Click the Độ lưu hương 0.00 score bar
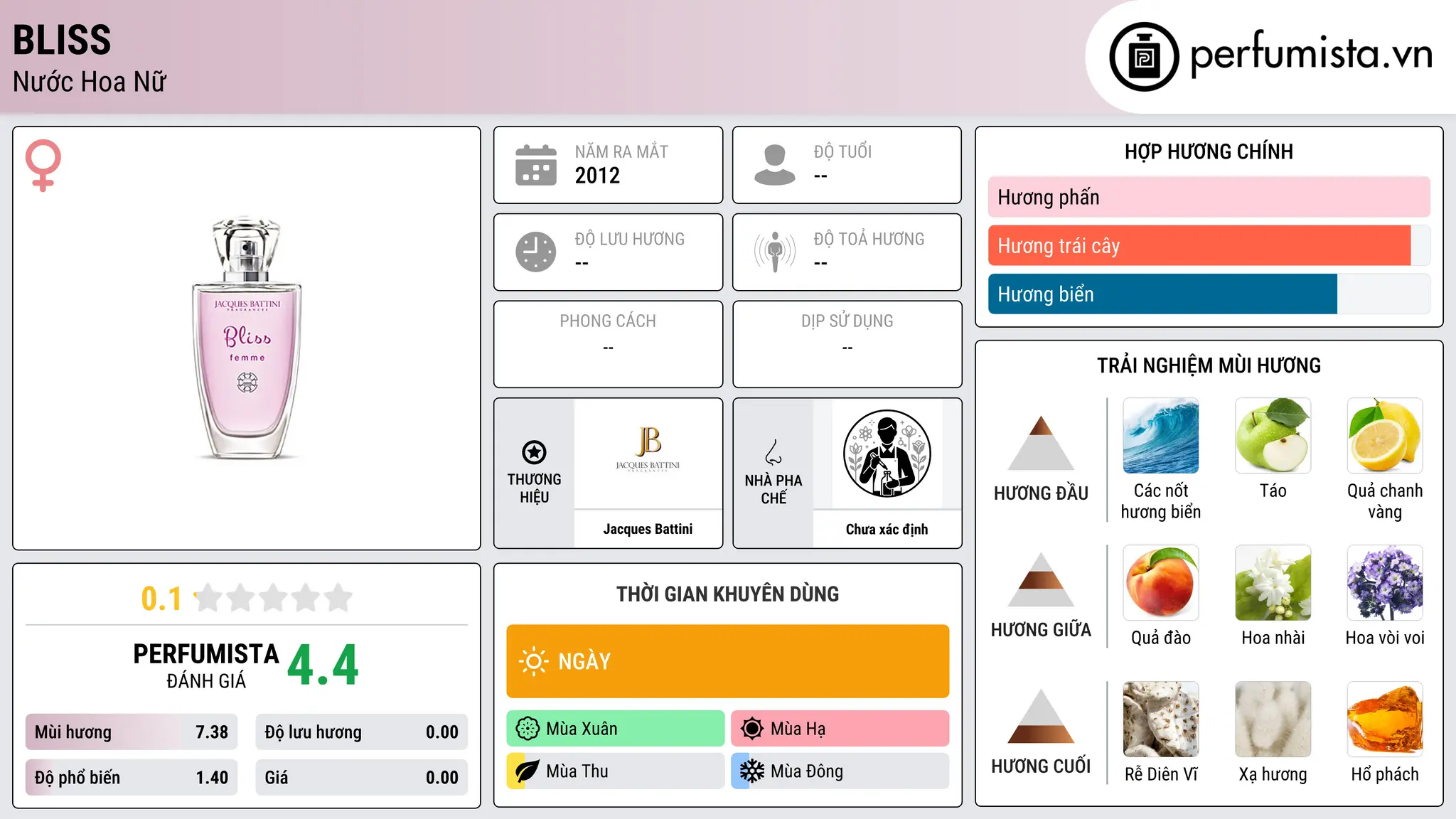 pos(362,732)
